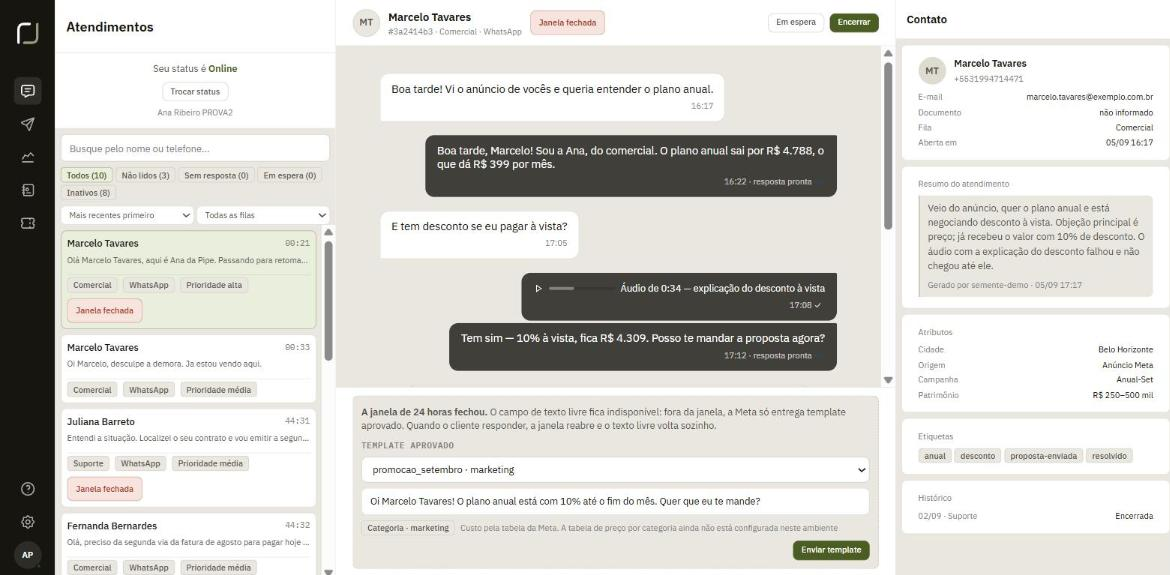Select the Inativos (8) filter

coord(88,192)
